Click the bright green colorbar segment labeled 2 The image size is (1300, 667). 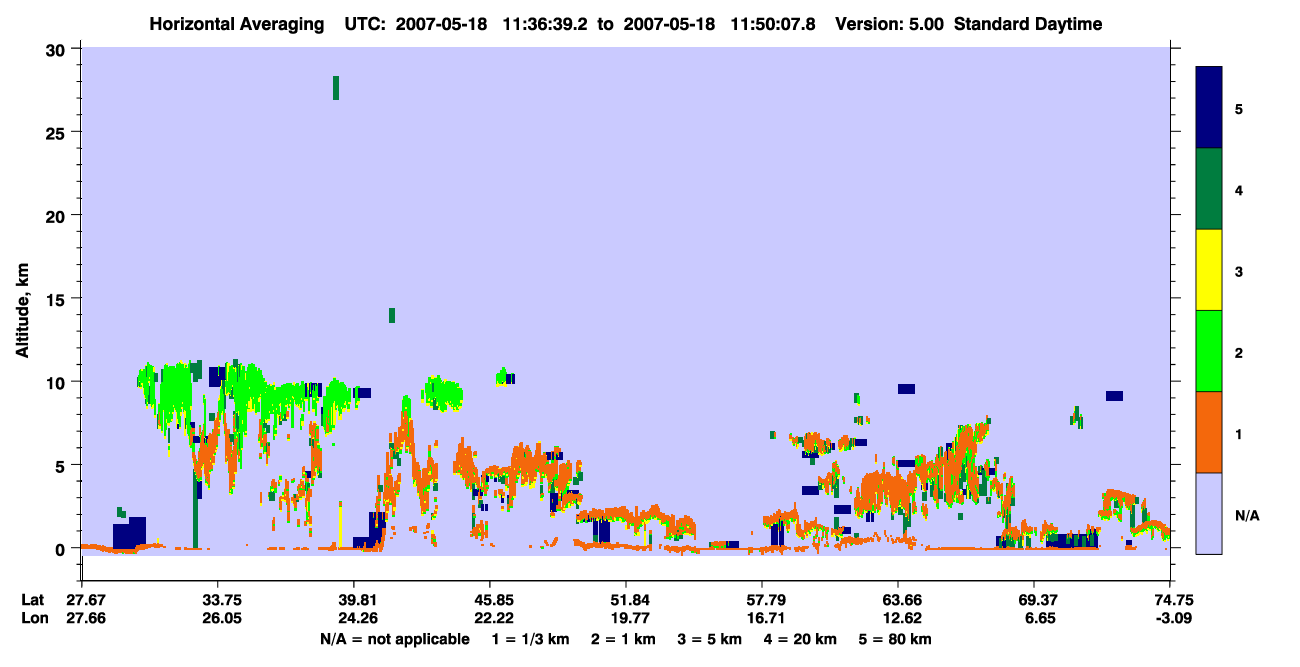point(1209,351)
